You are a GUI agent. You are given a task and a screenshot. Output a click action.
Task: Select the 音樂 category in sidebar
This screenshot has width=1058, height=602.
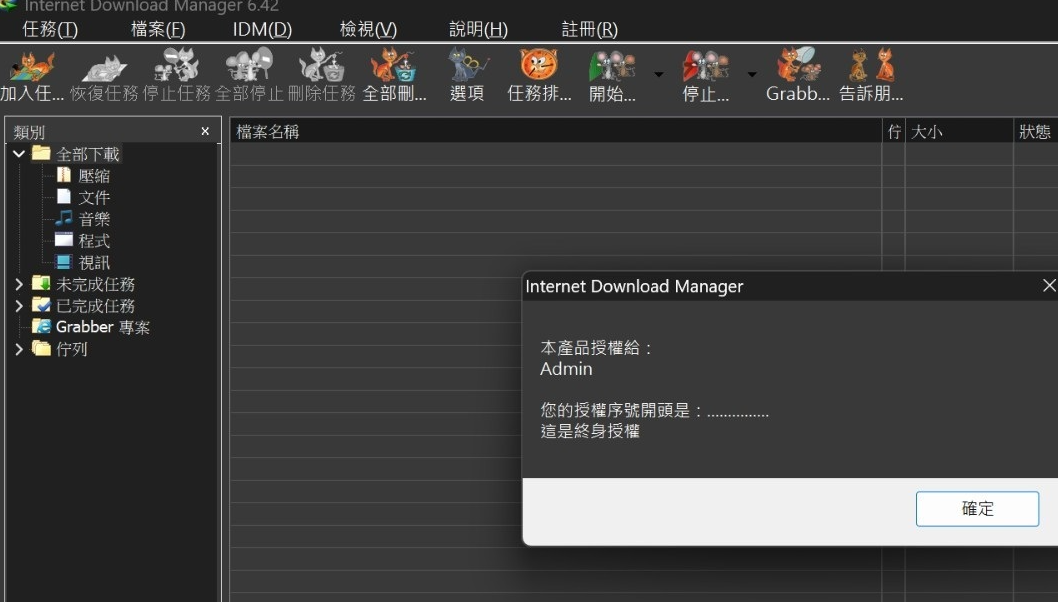click(94, 219)
